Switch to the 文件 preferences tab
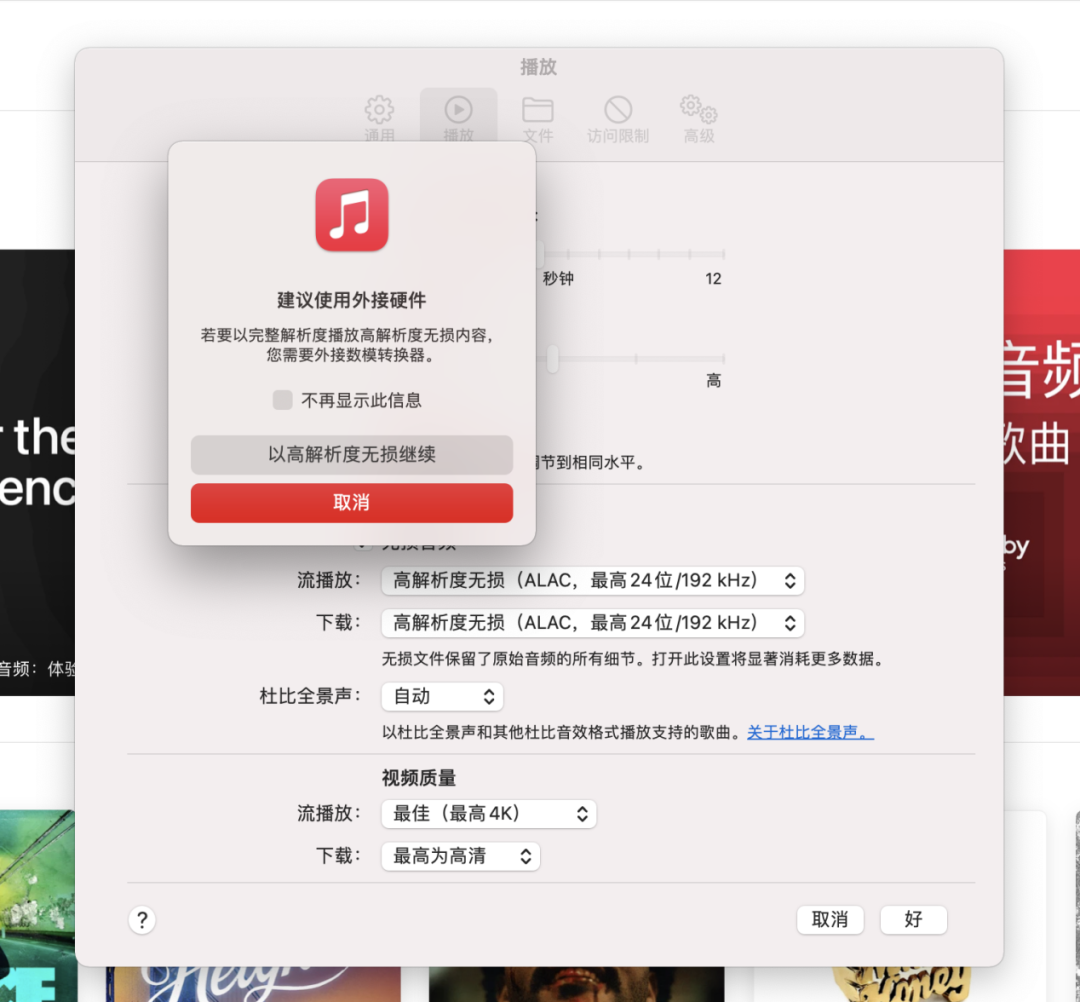Image resolution: width=1080 pixels, height=1002 pixels. pos(538,118)
